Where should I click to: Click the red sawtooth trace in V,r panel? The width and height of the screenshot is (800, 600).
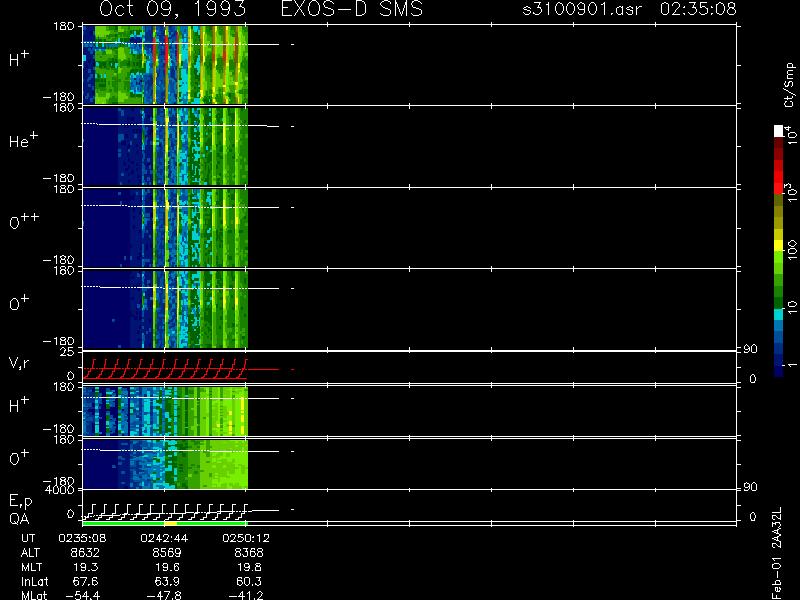coord(165,369)
